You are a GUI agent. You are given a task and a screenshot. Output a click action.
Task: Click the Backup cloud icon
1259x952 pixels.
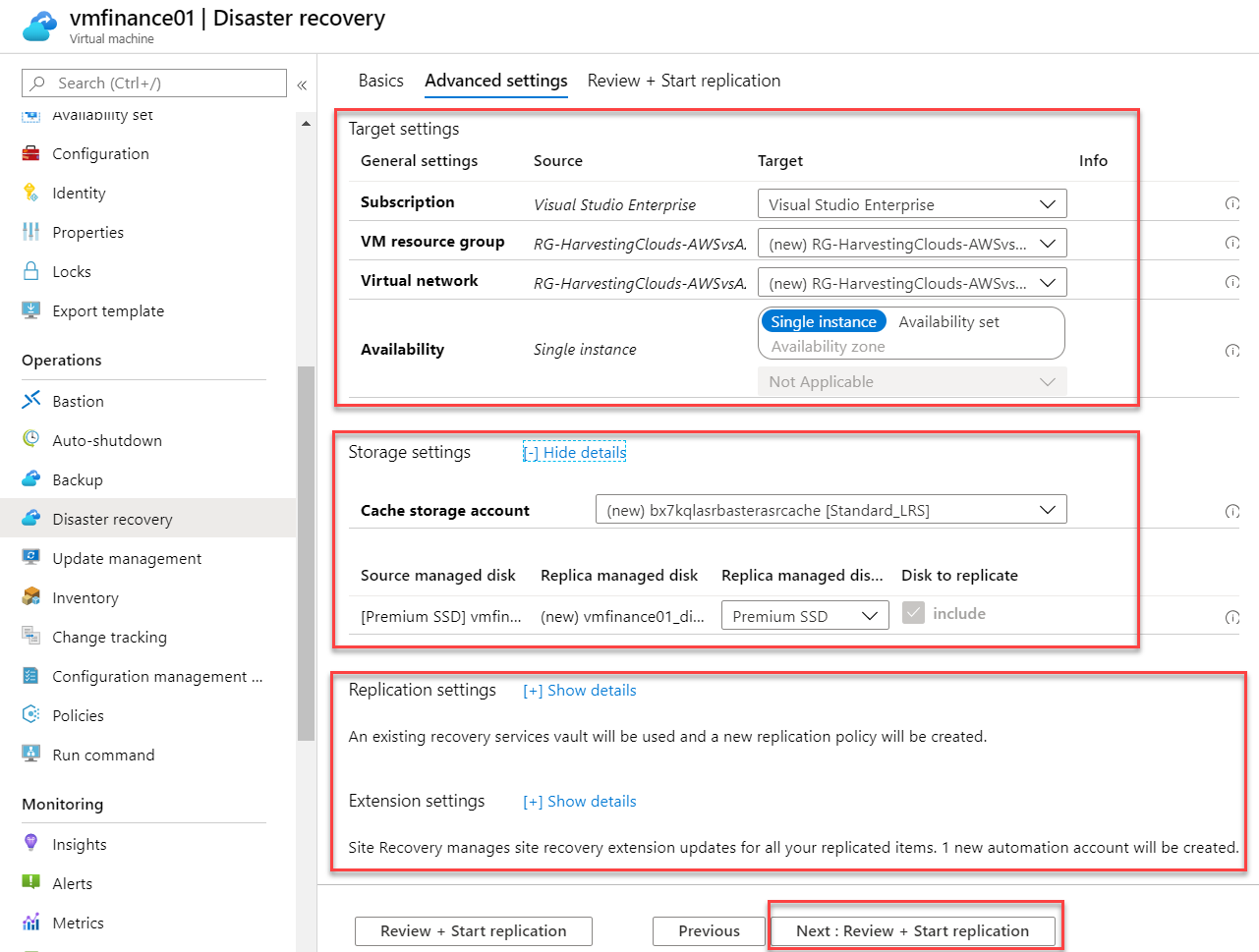31,478
